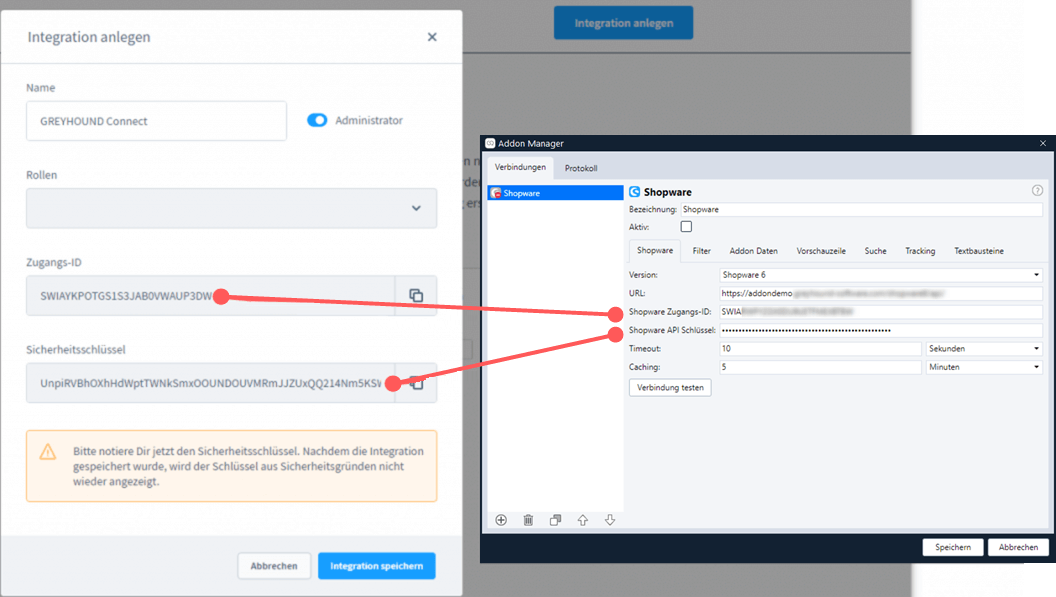The image size is (1056, 597).
Task: Click Speichern in Addon Manager
Action: [953, 547]
